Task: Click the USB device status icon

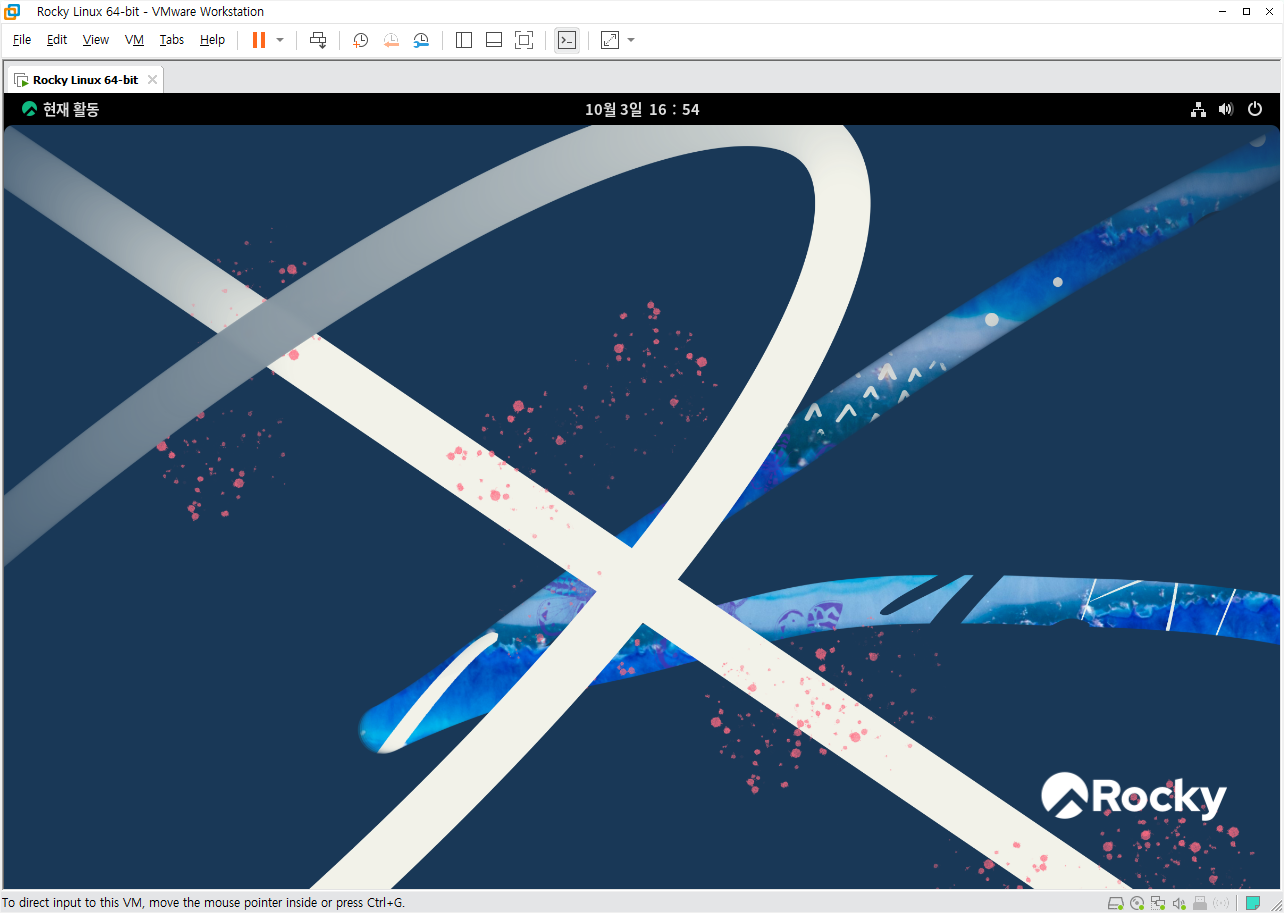Action: click(x=1200, y=903)
